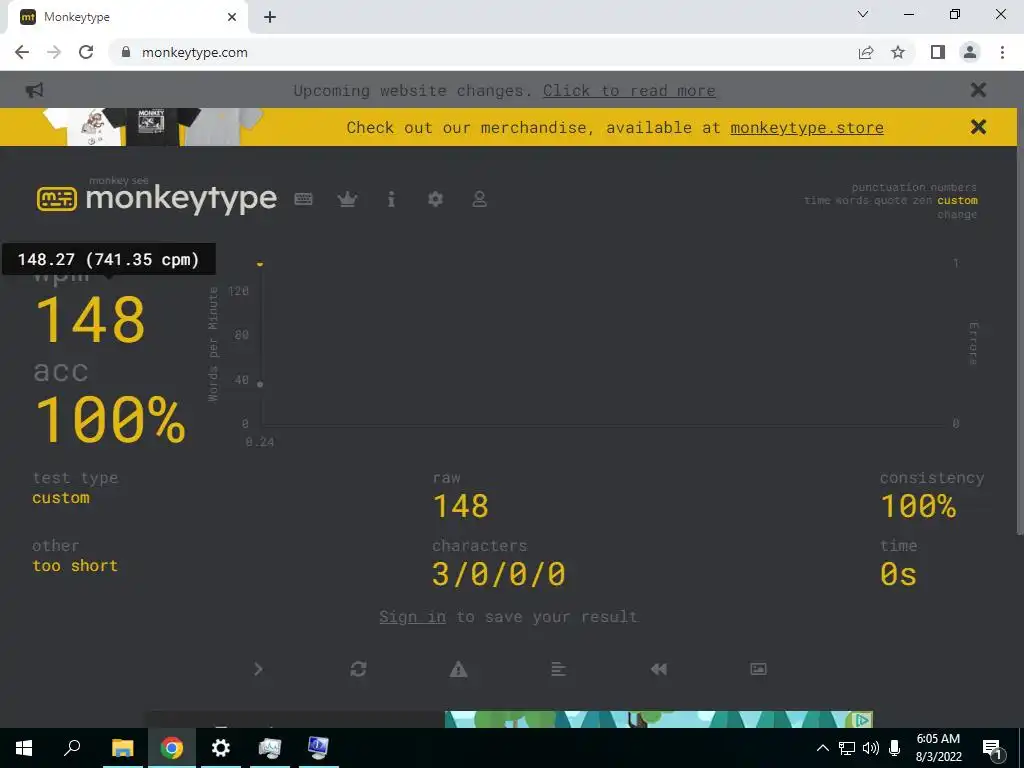This screenshot has height=768, width=1024.
Task: Click the merchandise t-shirts image
Action: point(153,127)
